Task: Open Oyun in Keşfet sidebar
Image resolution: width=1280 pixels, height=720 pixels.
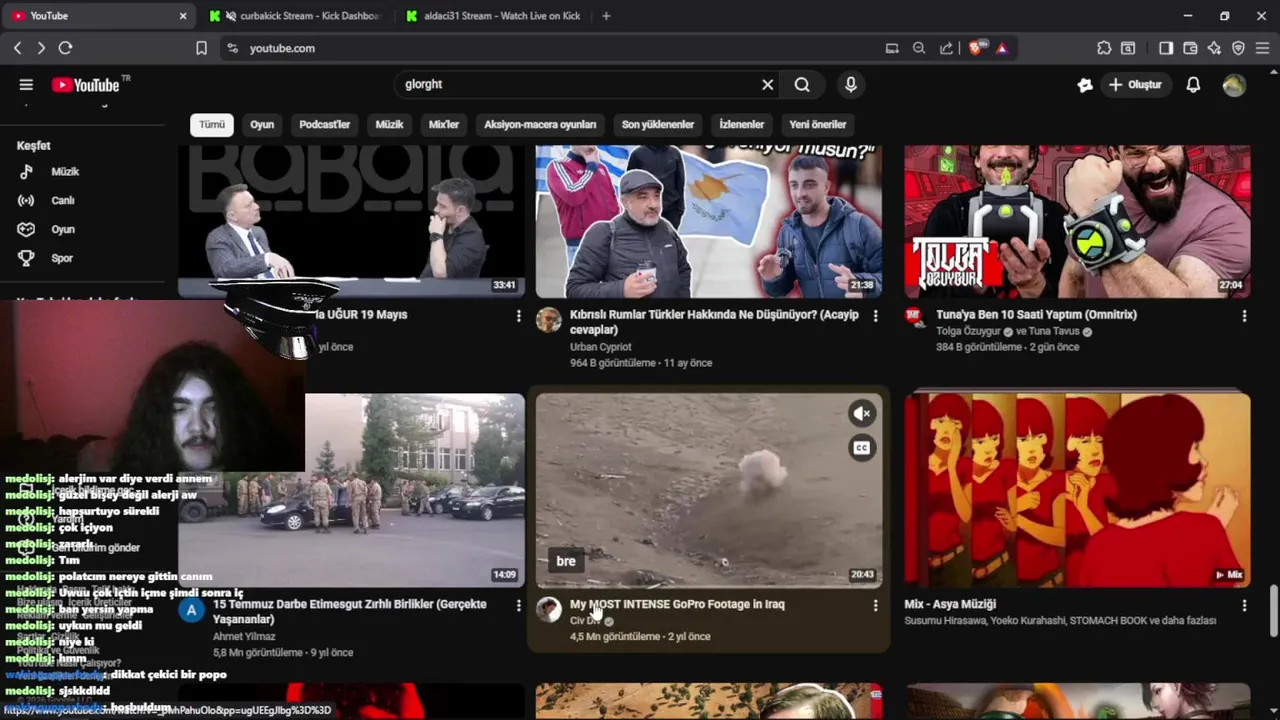Action: pos(63,230)
